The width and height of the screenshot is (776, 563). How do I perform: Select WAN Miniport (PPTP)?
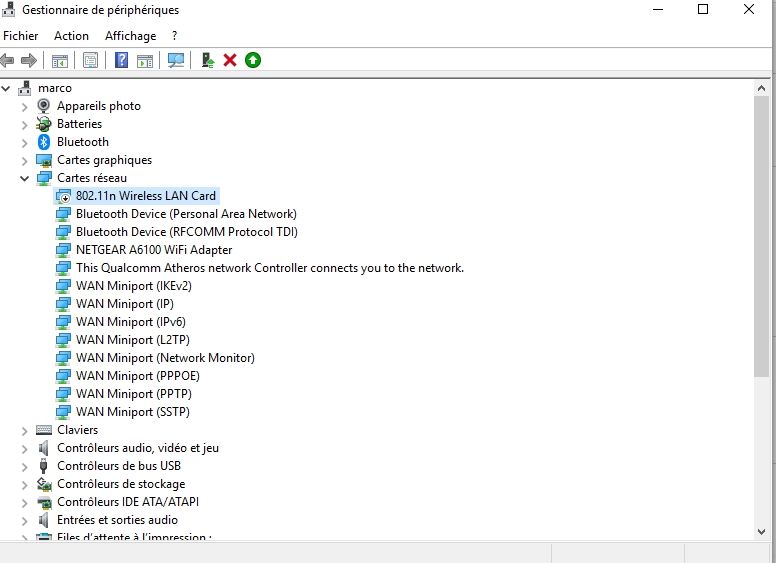tap(134, 394)
